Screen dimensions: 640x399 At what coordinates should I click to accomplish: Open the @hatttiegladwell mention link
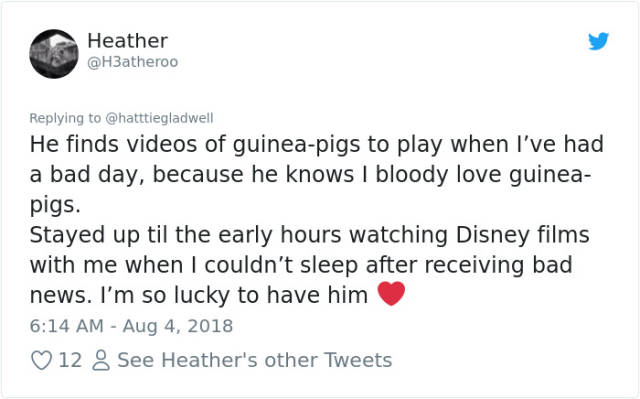coord(159,118)
